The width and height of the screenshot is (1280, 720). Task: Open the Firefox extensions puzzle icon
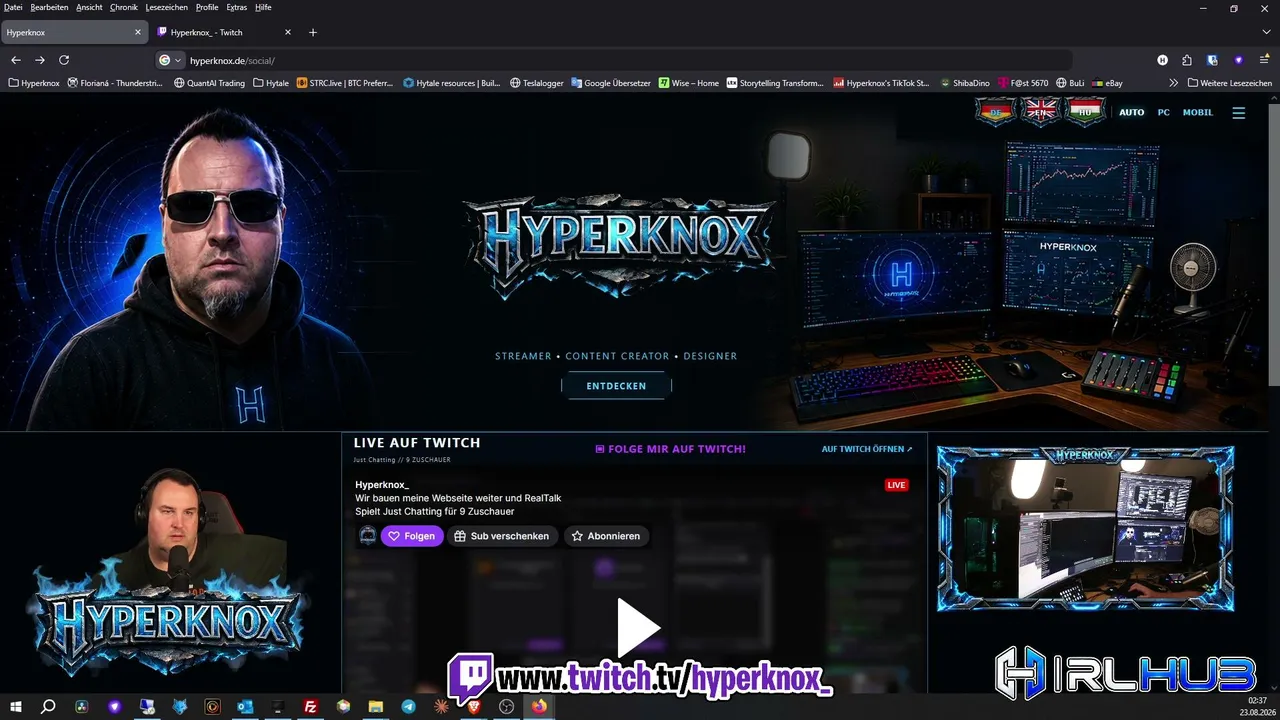coord(1187,60)
